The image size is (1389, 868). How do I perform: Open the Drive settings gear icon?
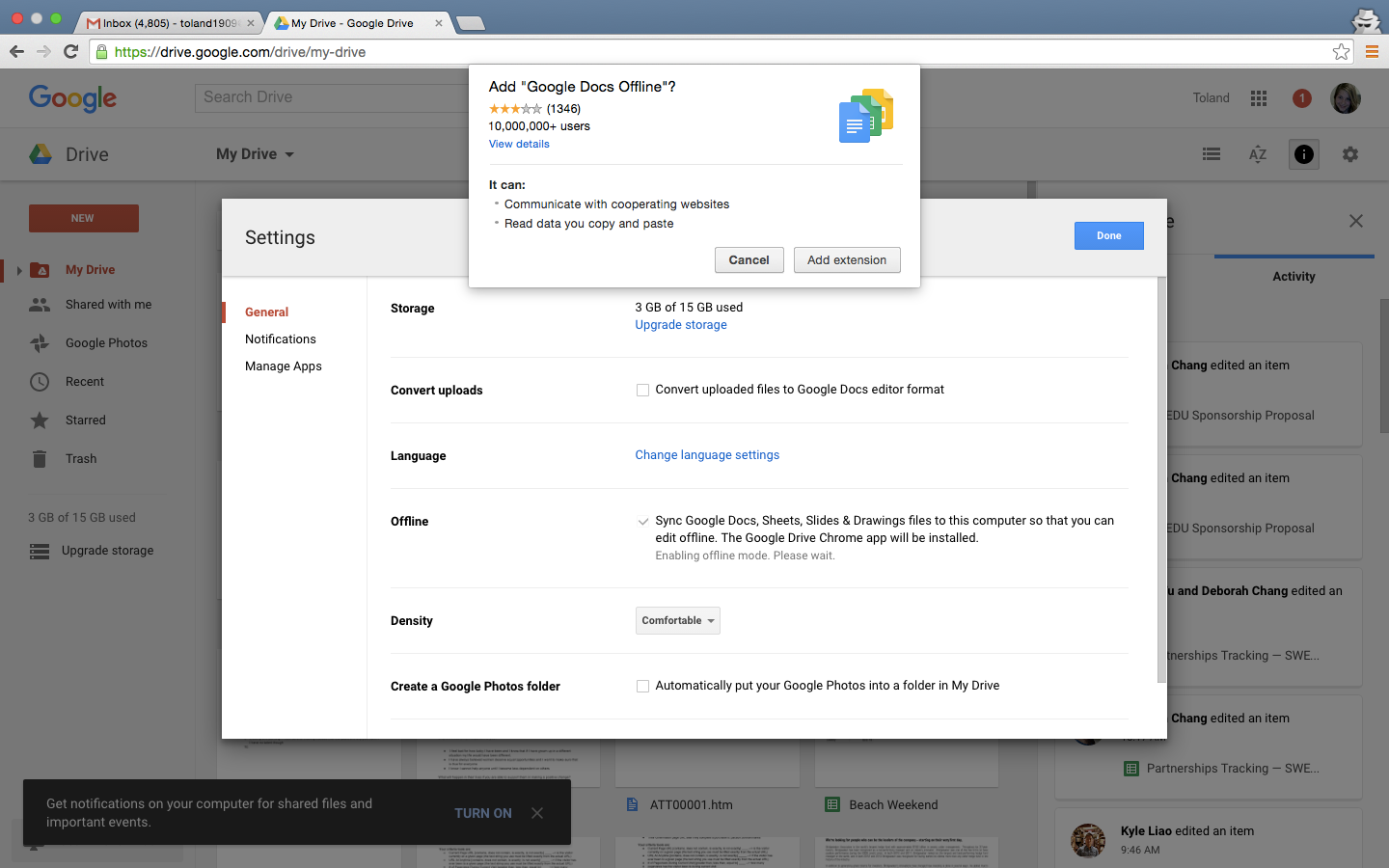coord(1350,154)
